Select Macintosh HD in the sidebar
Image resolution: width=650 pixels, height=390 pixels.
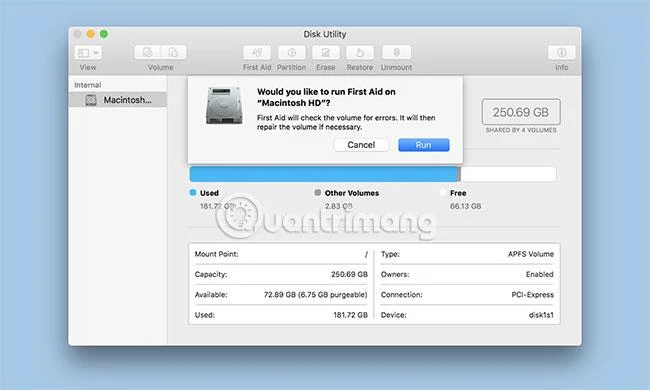(x=118, y=100)
